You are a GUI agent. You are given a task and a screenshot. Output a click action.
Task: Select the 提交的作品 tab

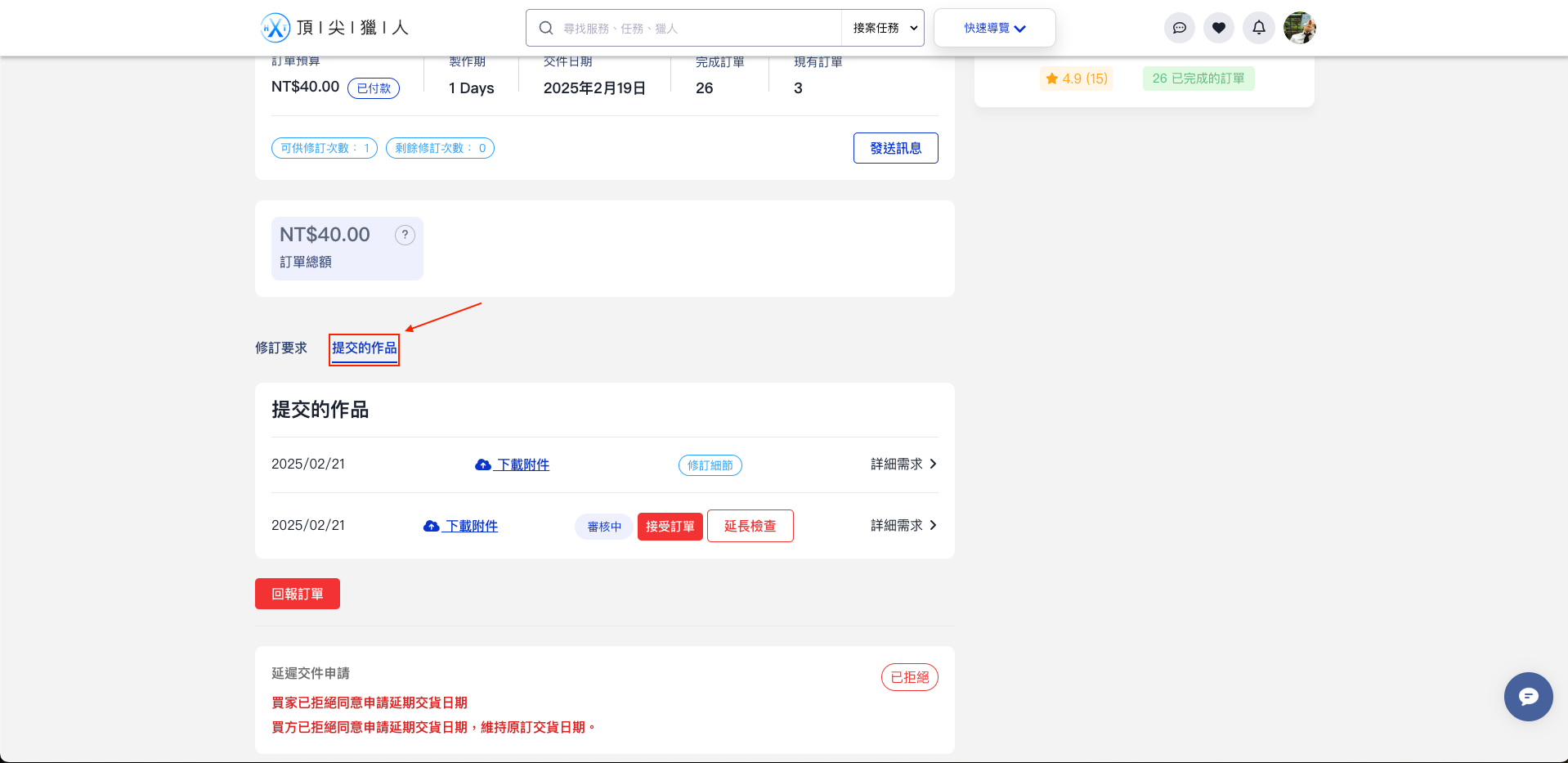pos(364,348)
